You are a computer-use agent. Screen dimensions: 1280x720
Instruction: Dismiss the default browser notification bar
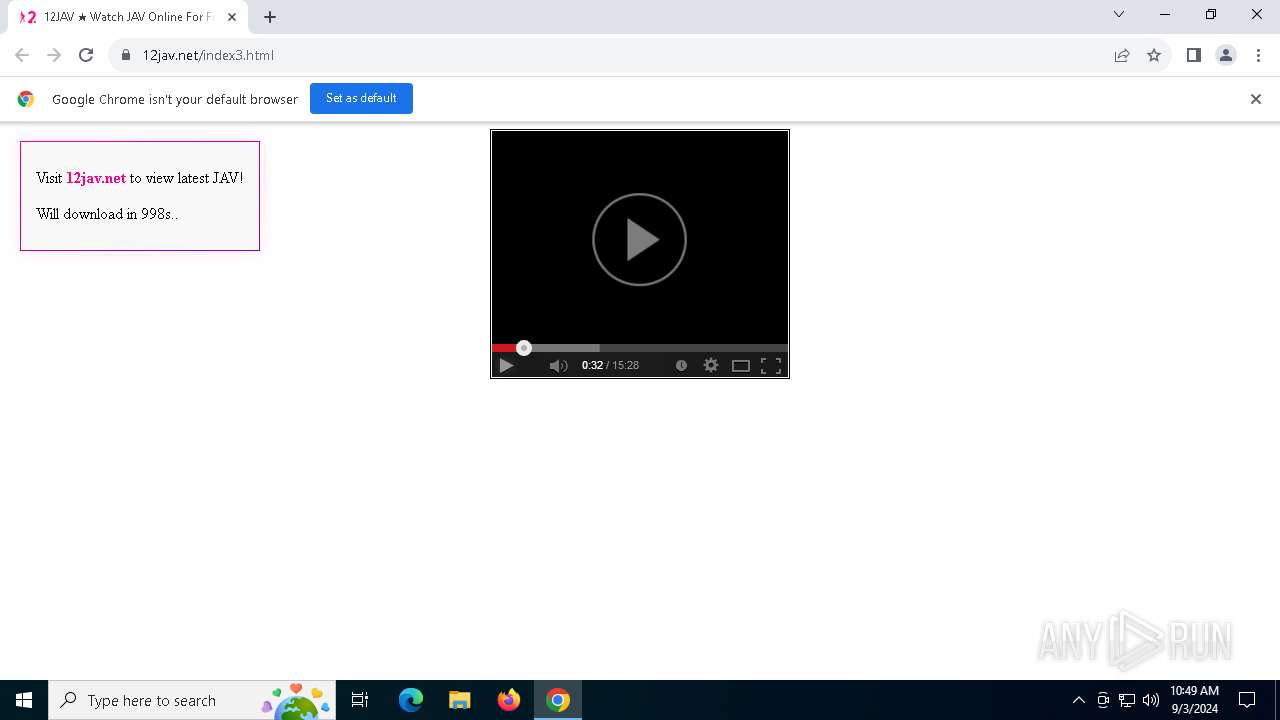(1256, 99)
